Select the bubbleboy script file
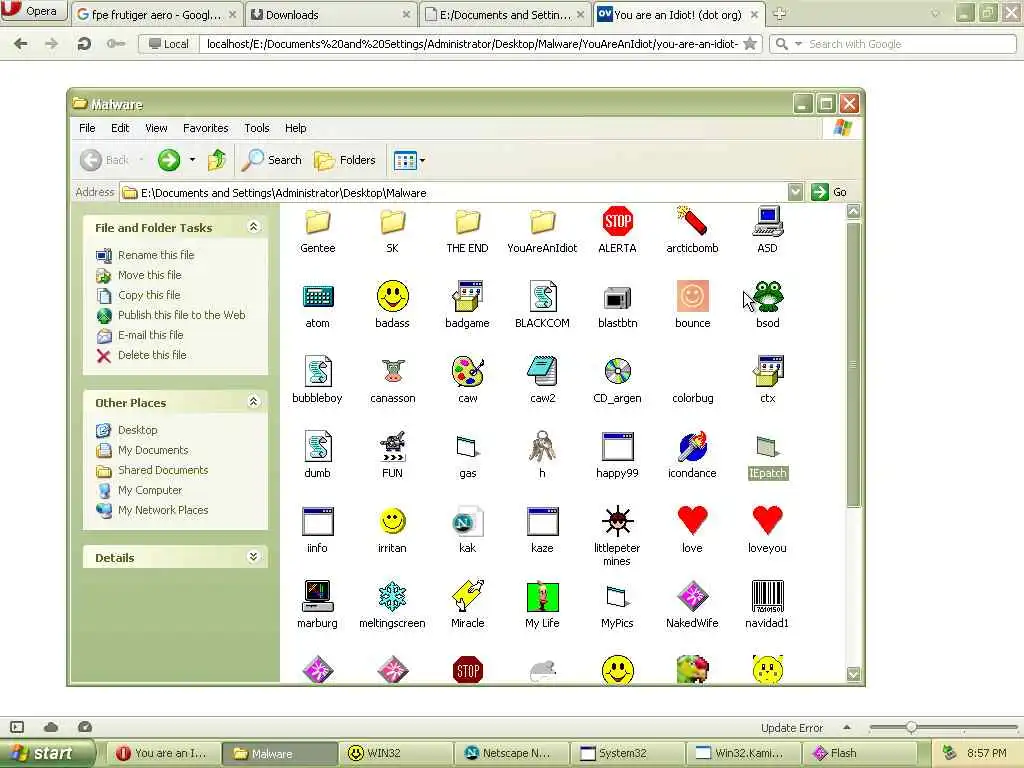The image size is (1024, 768). pos(317,372)
